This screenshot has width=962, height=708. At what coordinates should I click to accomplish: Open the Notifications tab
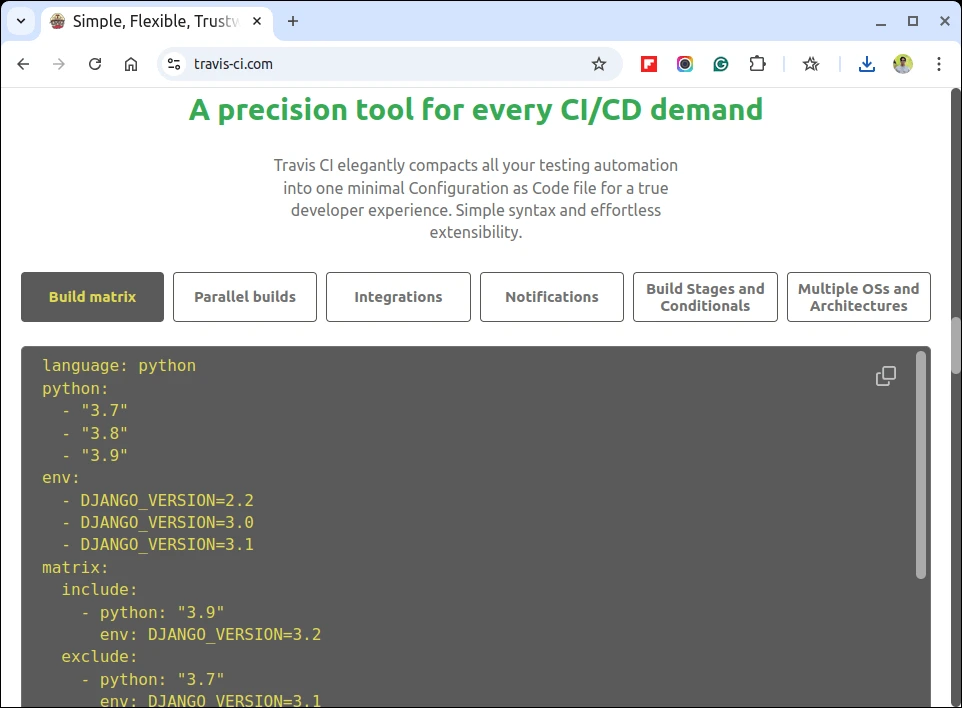coord(552,297)
